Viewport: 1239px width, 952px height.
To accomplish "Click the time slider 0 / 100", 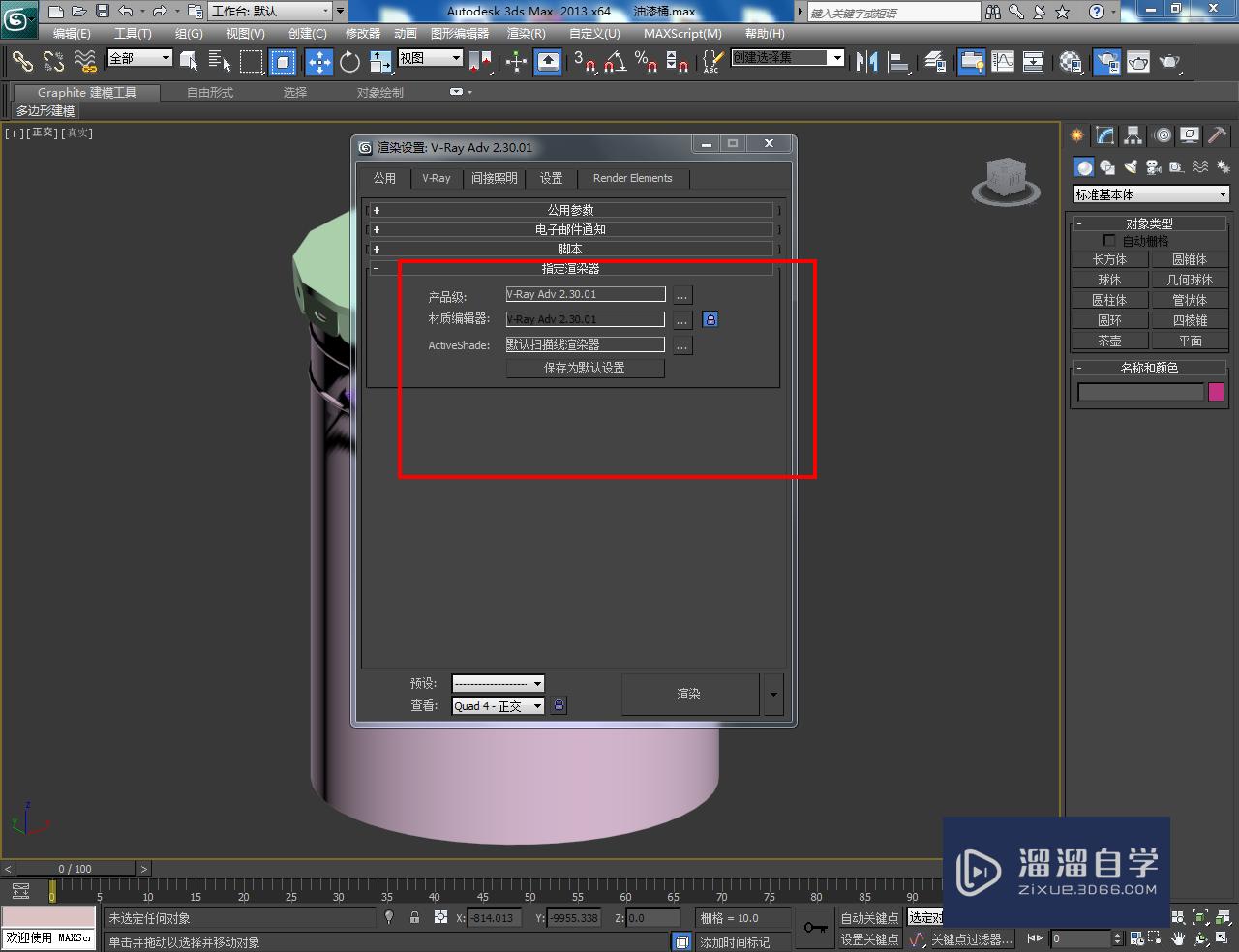I will (75, 869).
